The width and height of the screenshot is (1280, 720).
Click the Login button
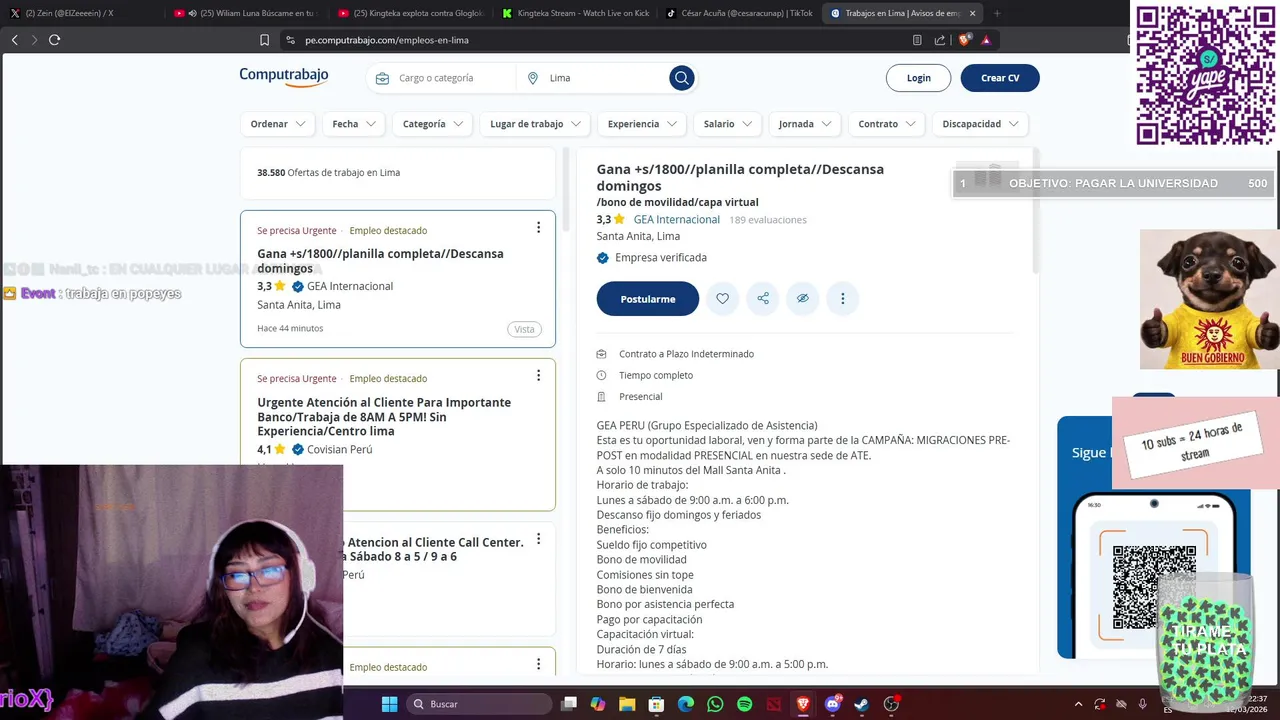click(918, 78)
